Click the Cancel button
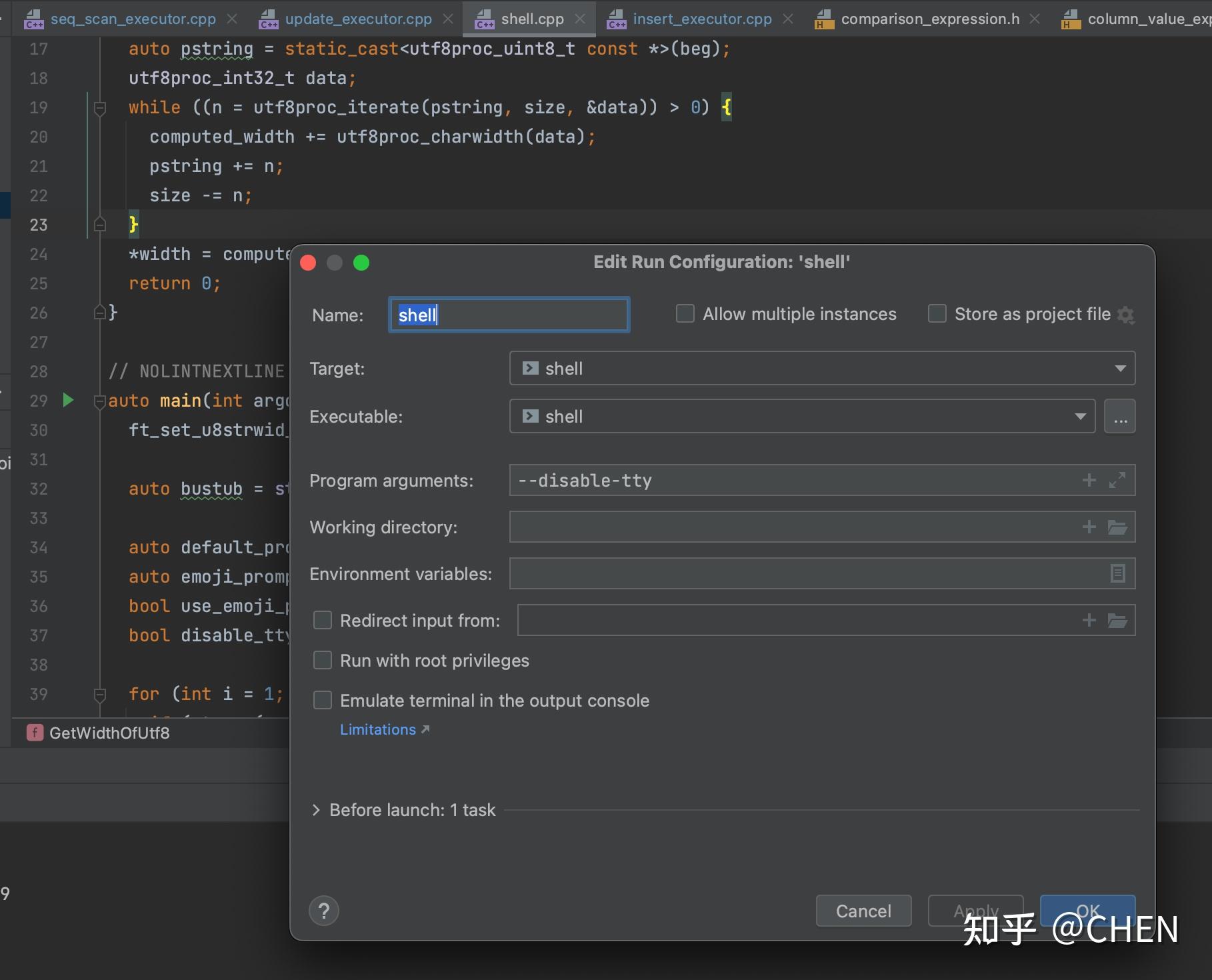The width and height of the screenshot is (1212, 980). (x=863, y=911)
